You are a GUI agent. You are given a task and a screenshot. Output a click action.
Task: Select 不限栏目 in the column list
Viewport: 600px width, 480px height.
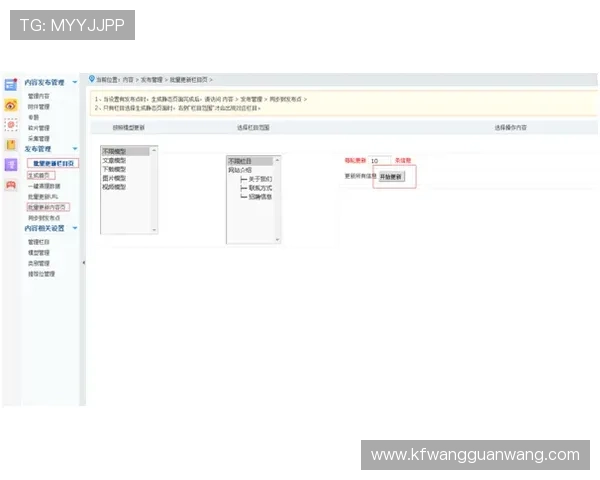[250, 161]
